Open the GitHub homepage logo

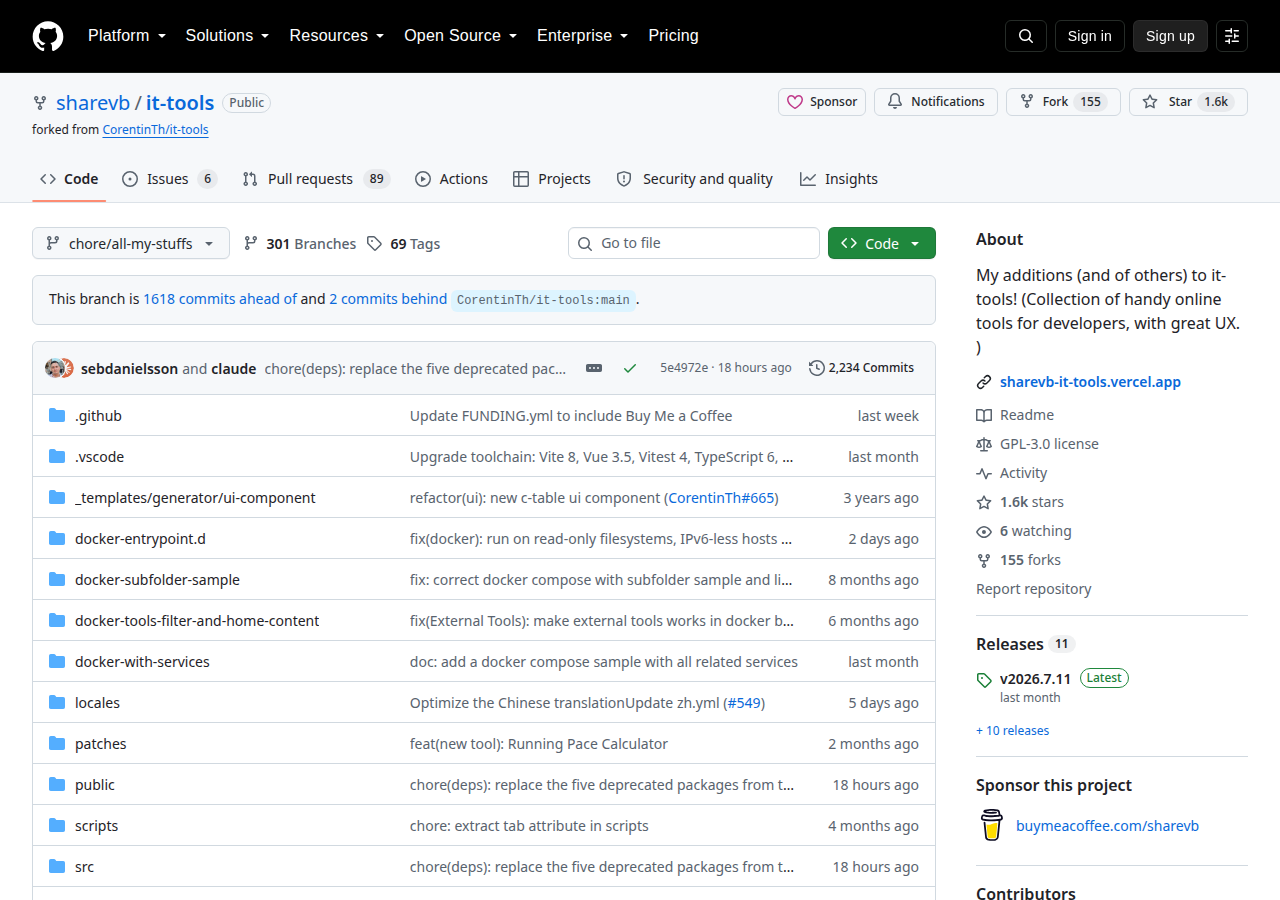[48, 36]
